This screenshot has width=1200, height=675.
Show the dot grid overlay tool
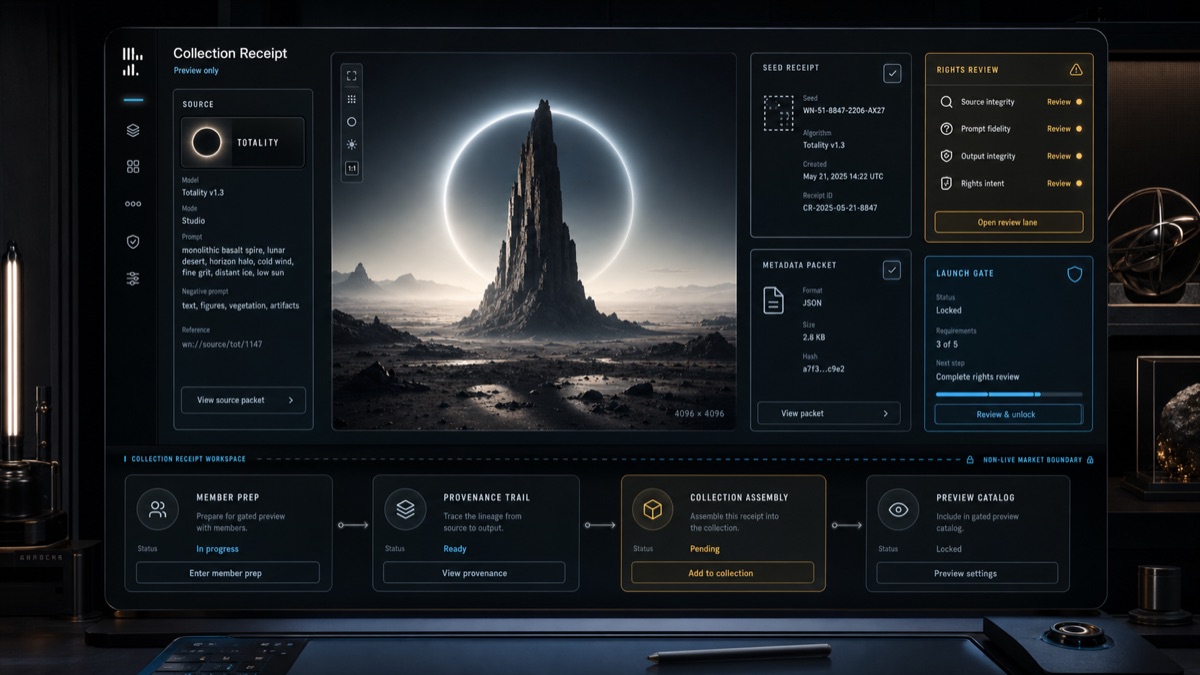351,99
